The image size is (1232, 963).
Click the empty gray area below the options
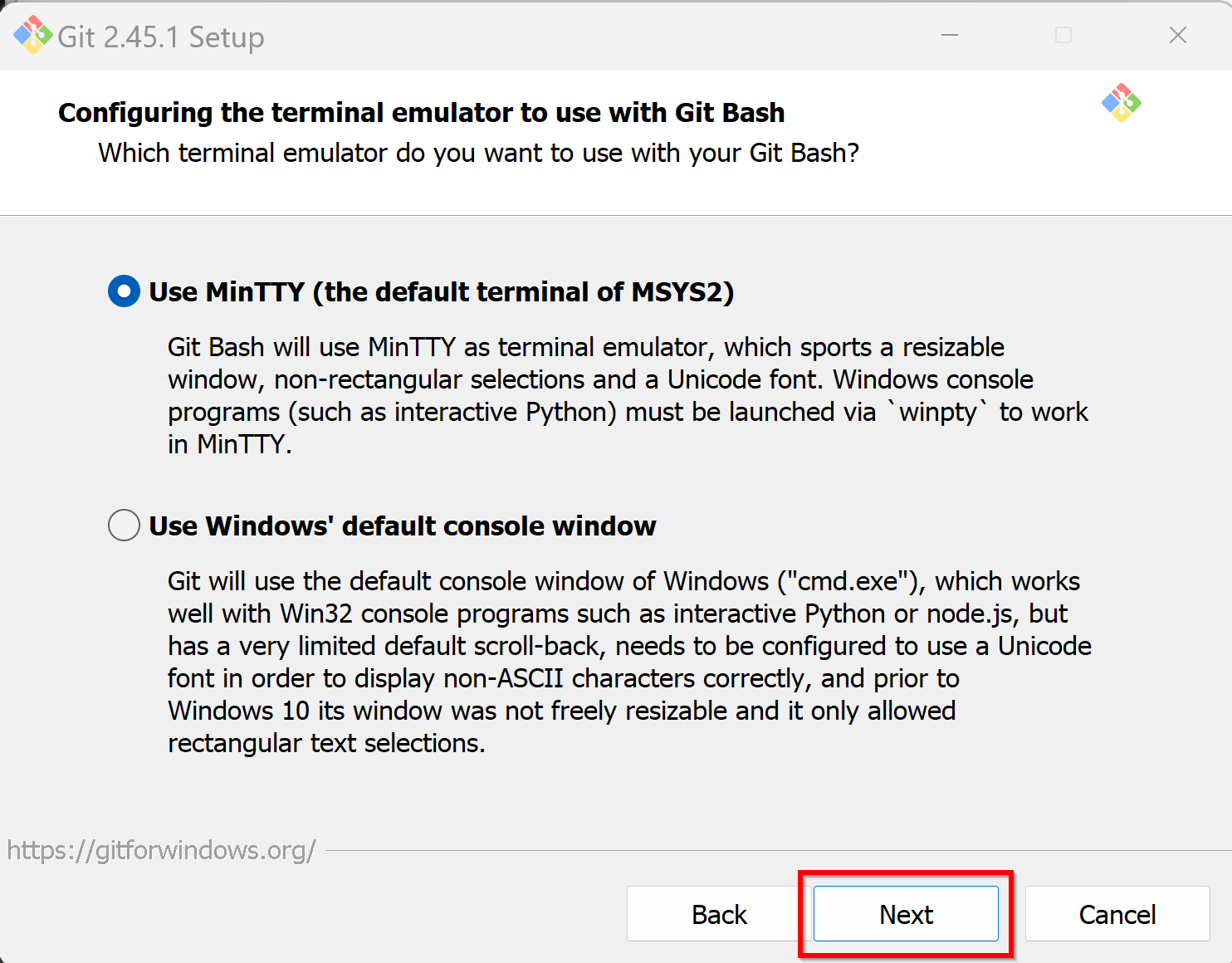pos(616,797)
